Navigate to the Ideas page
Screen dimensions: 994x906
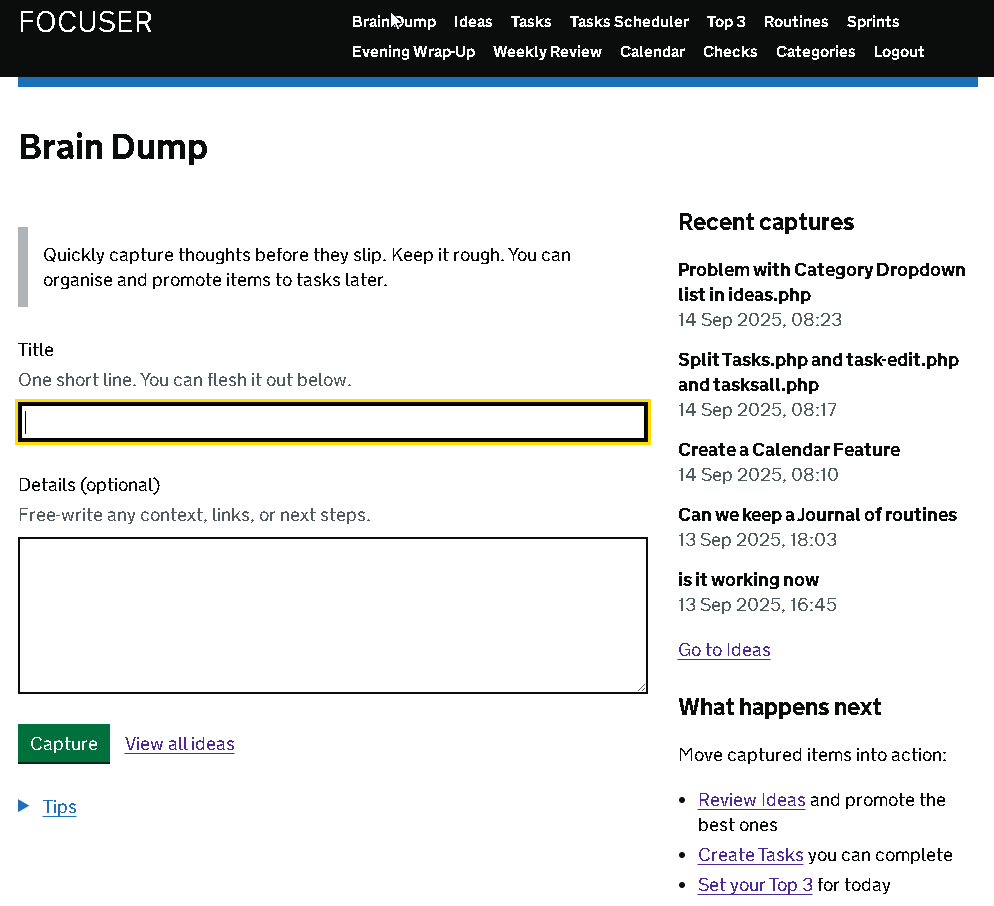tap(472, 21)
